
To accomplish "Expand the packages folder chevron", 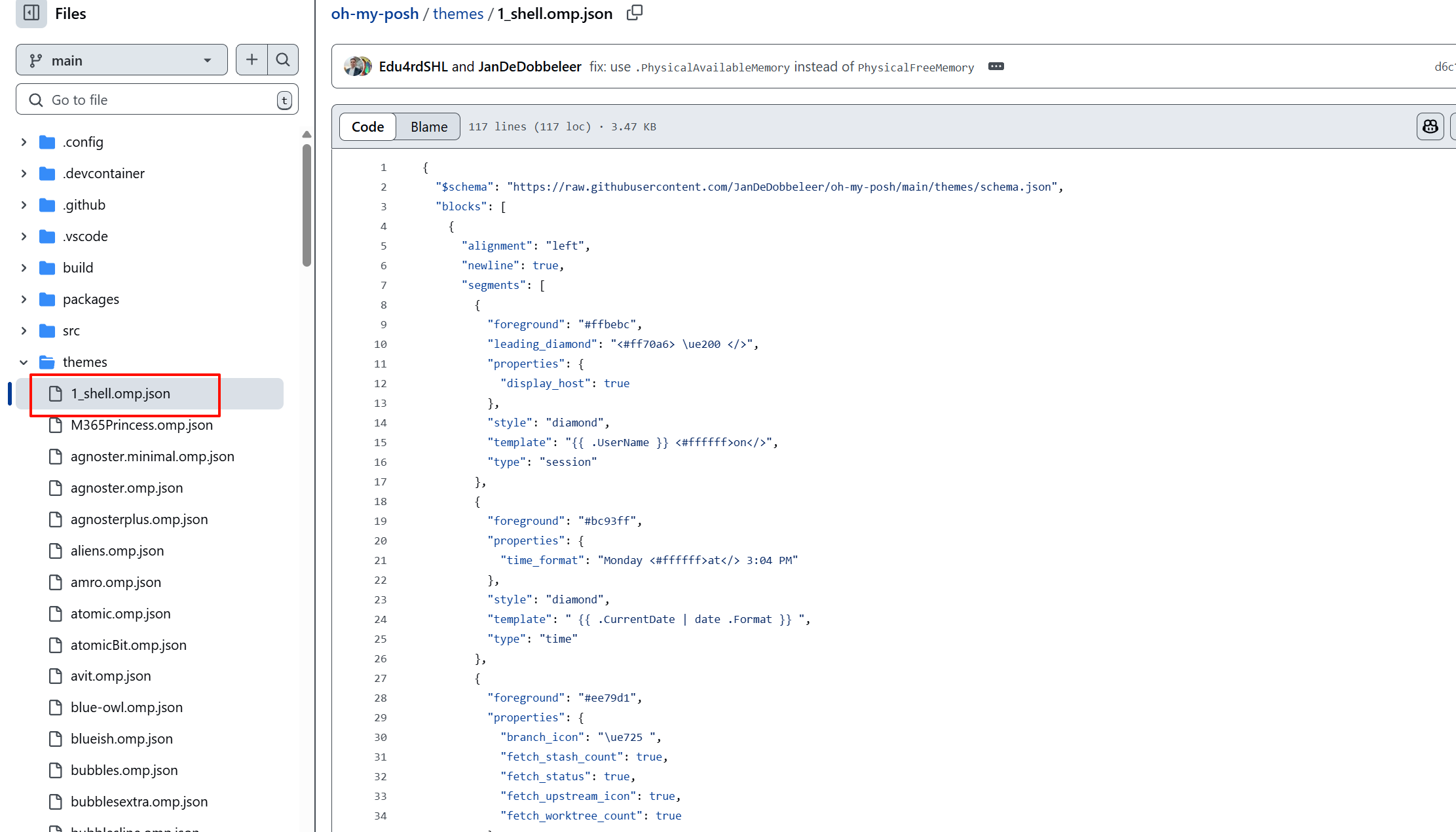I will tap(24, 299).
